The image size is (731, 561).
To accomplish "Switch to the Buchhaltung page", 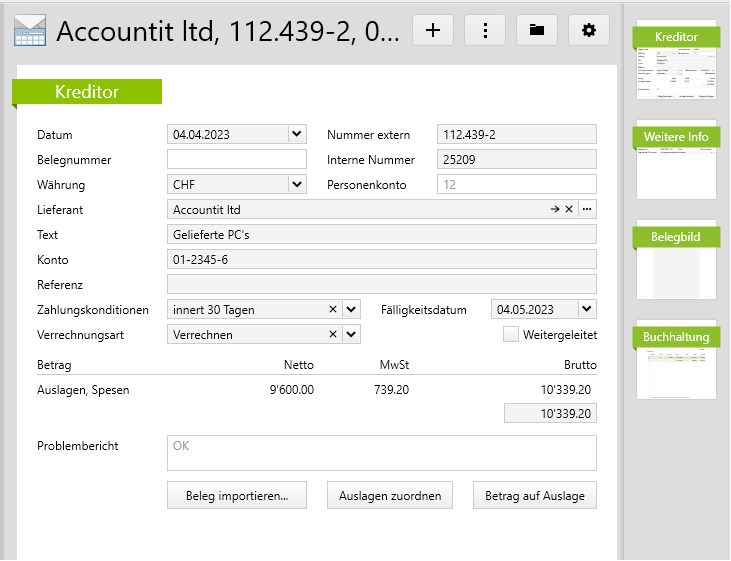I will coord(677,360).
